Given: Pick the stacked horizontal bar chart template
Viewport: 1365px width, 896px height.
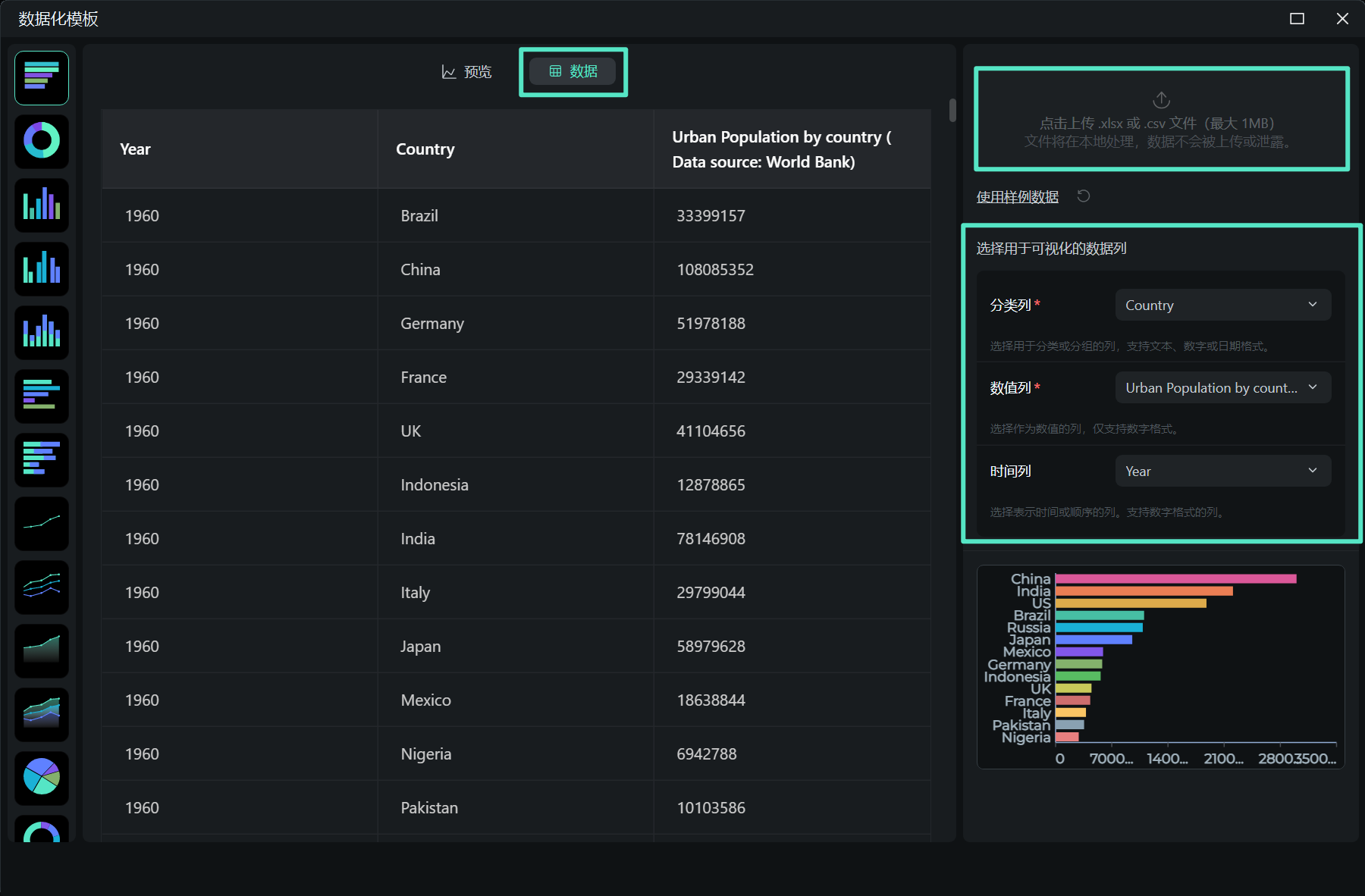Looking at the screenshot, I should (x=42, y=460).
